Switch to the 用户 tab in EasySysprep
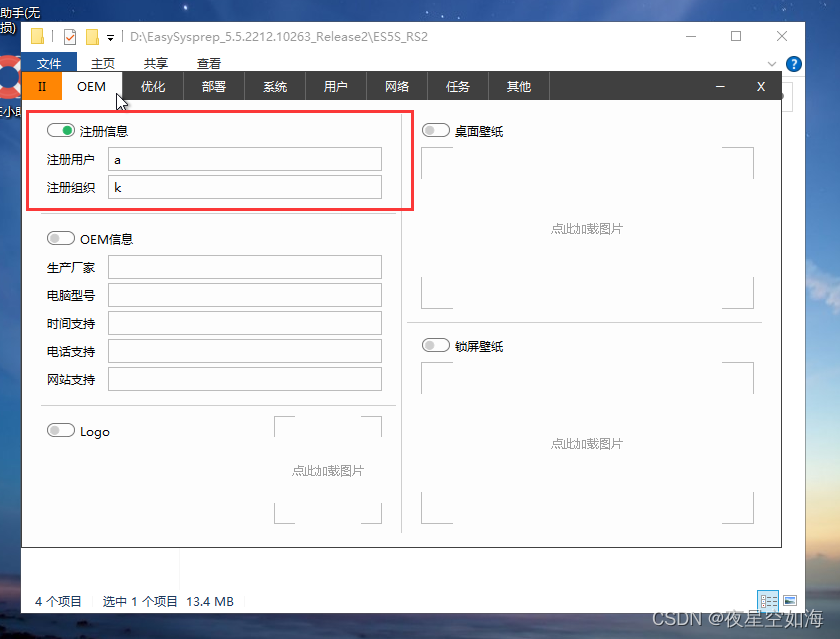The width and height of the screenshot is (840, 639). point(336,86)
